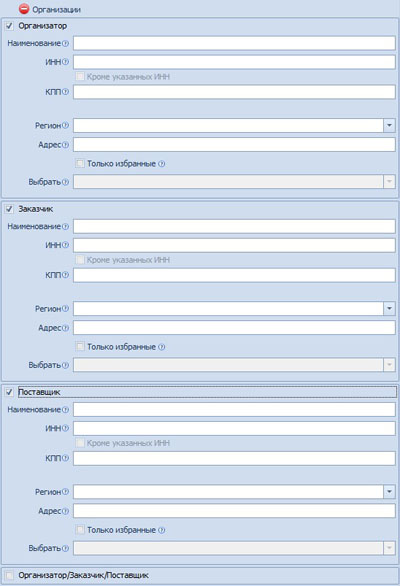Image resolution: width=400 pixels, height=586 pixels.
Task: Open help icon for Поставщик ИНН
Action: click(65, 428)
